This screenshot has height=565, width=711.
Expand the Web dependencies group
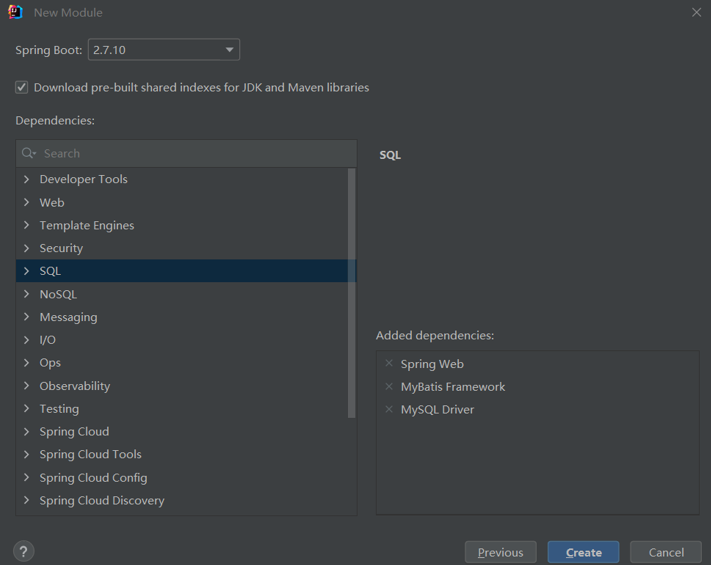27,202
